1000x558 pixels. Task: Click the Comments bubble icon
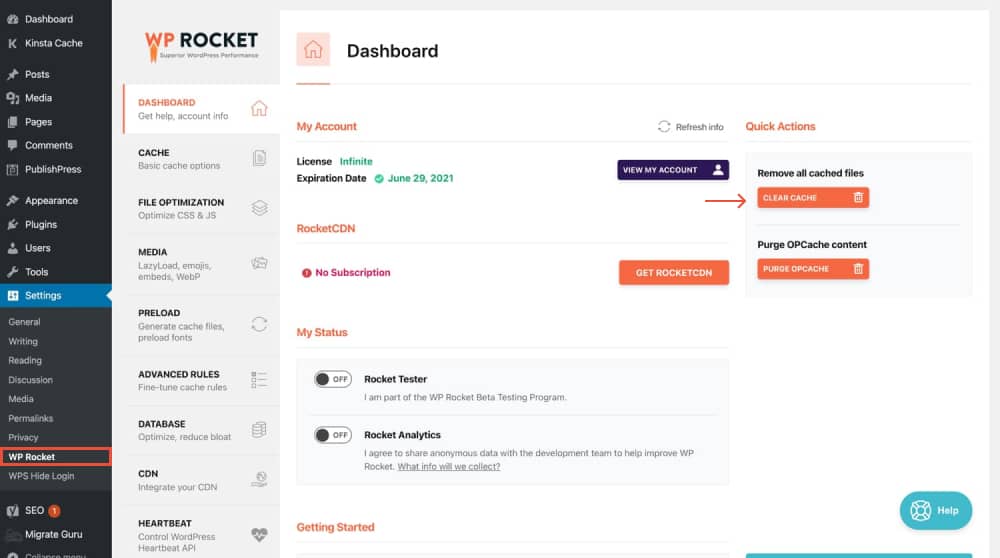13,145
